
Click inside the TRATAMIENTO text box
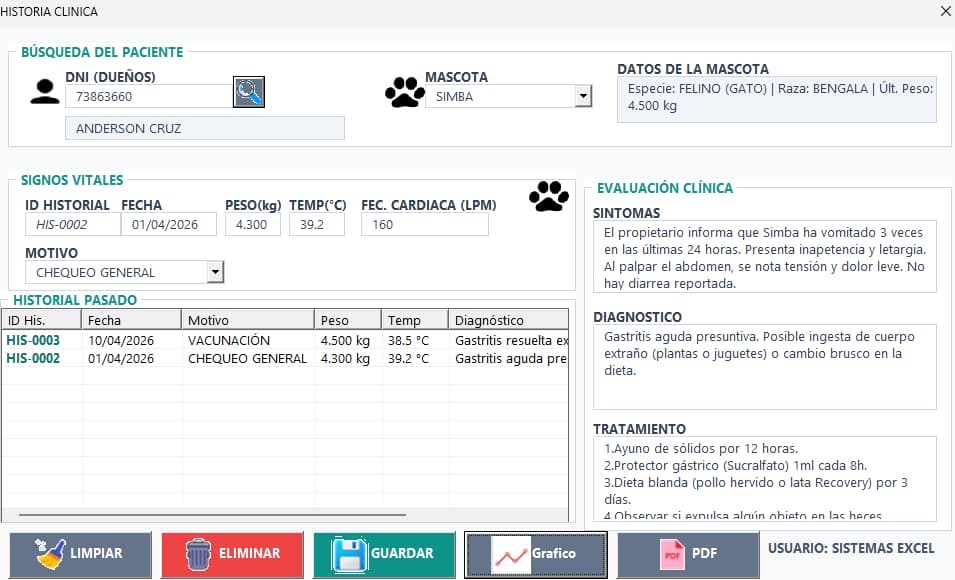764,479
